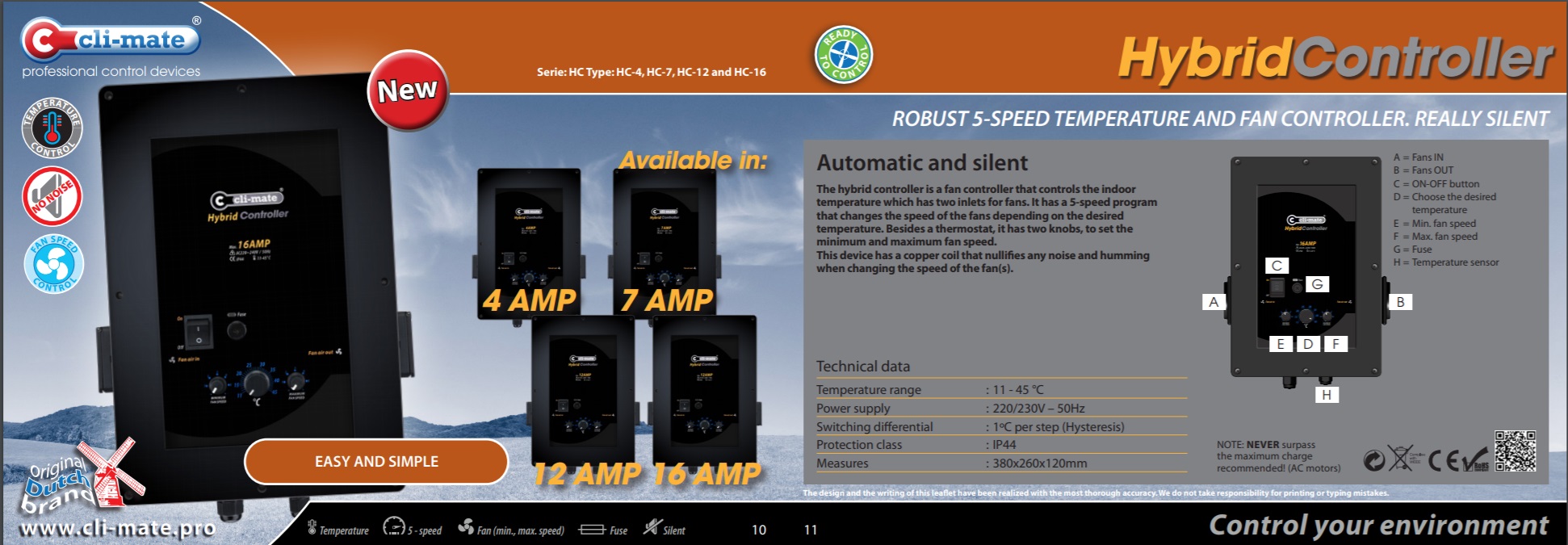The image size is (1568, 545).
Task: Click the 'Power supply' row
Action: tap(1001, 408)
